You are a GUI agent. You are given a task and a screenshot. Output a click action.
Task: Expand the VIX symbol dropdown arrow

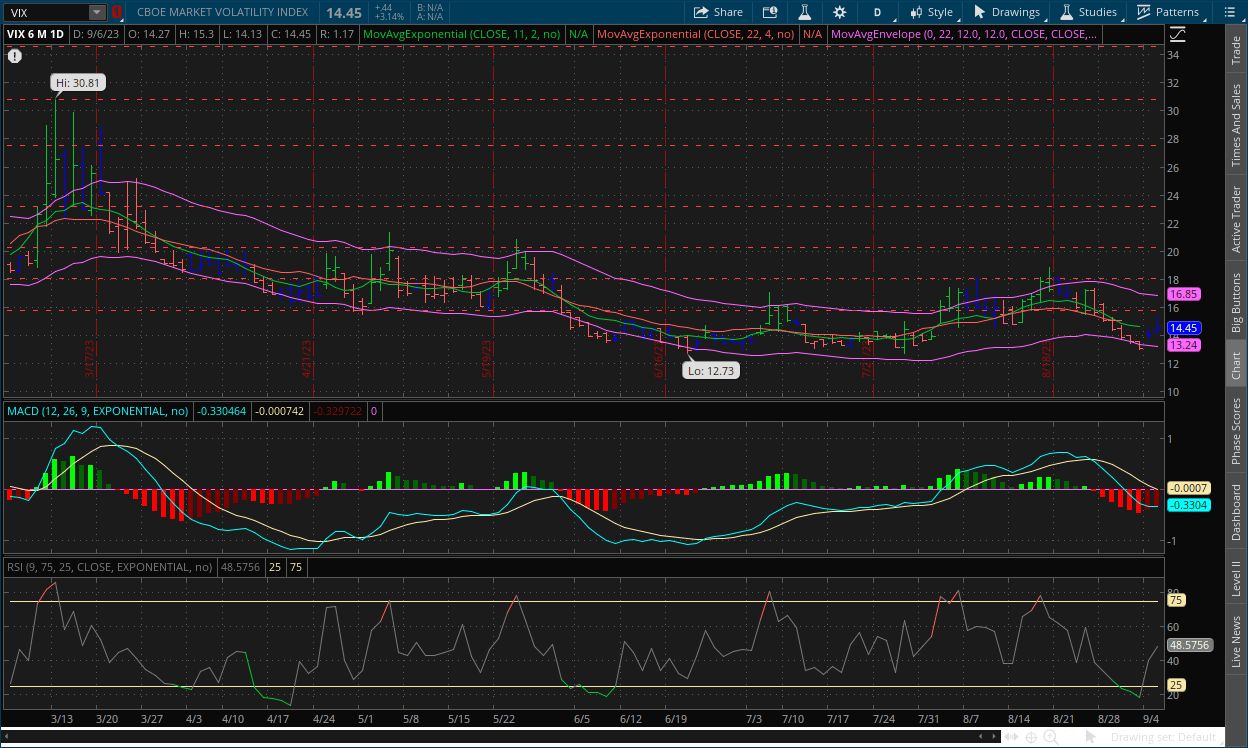(96, 12)
